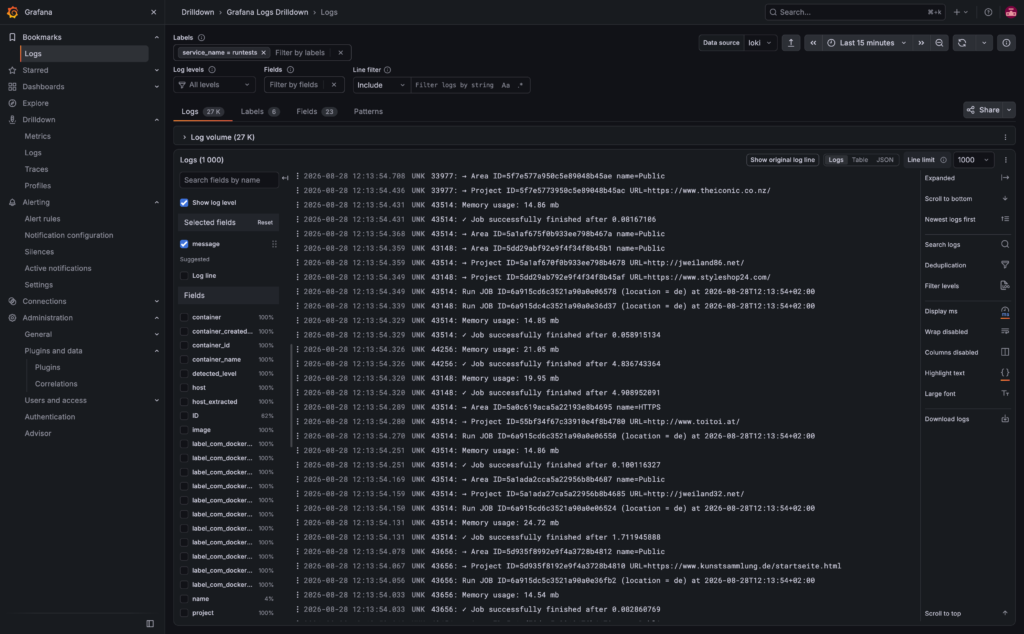
Task: Open the help icon in top bar
Action: pos(988,12)
